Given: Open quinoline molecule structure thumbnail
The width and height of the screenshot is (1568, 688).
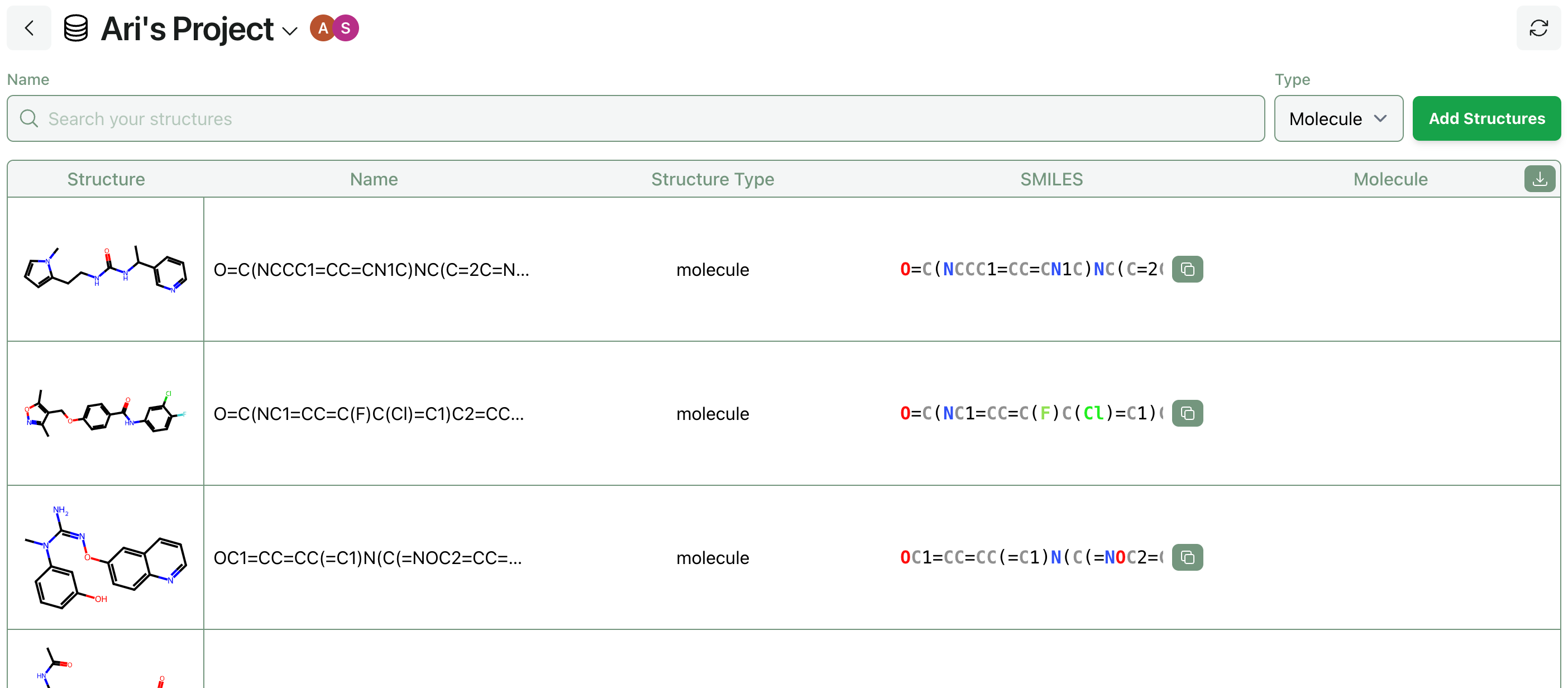Looking at the screenshot, I should (x=106, y=557).
